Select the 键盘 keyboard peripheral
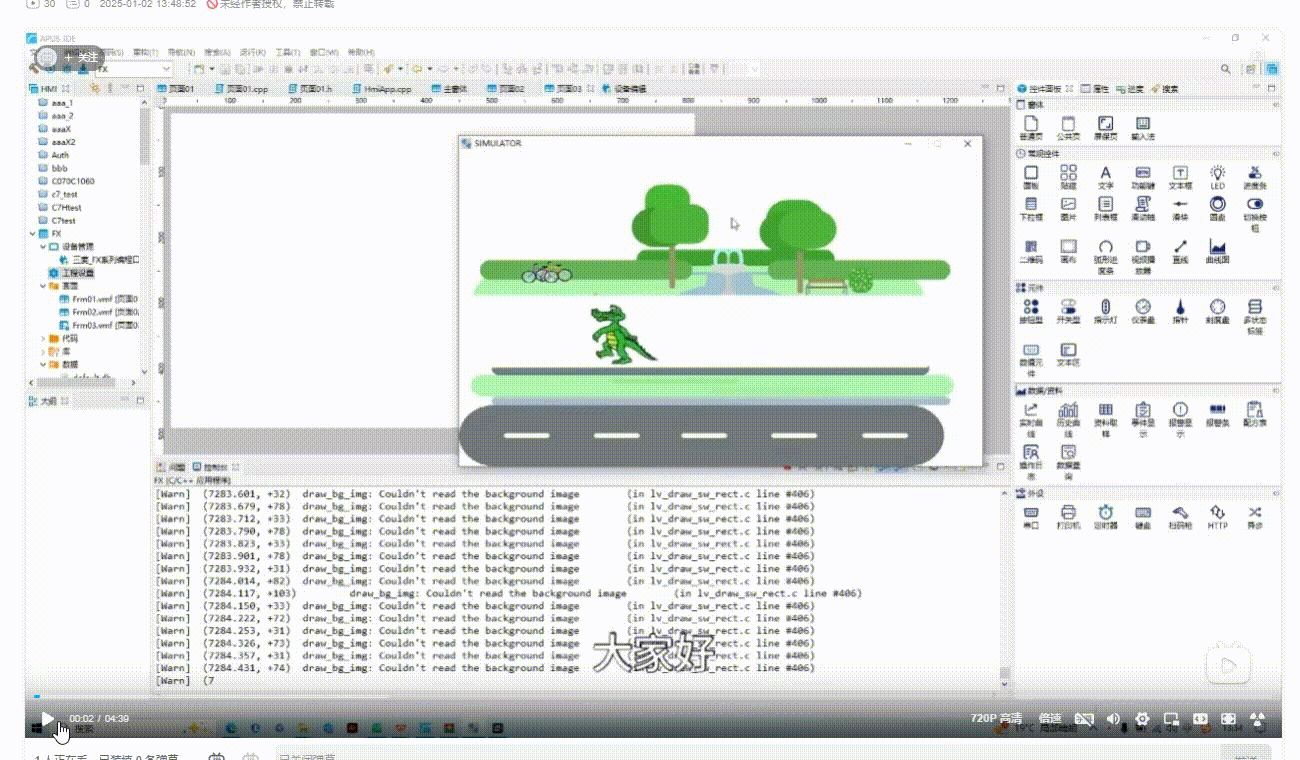Viewport: 1300px width, 760px height. 1143,516
